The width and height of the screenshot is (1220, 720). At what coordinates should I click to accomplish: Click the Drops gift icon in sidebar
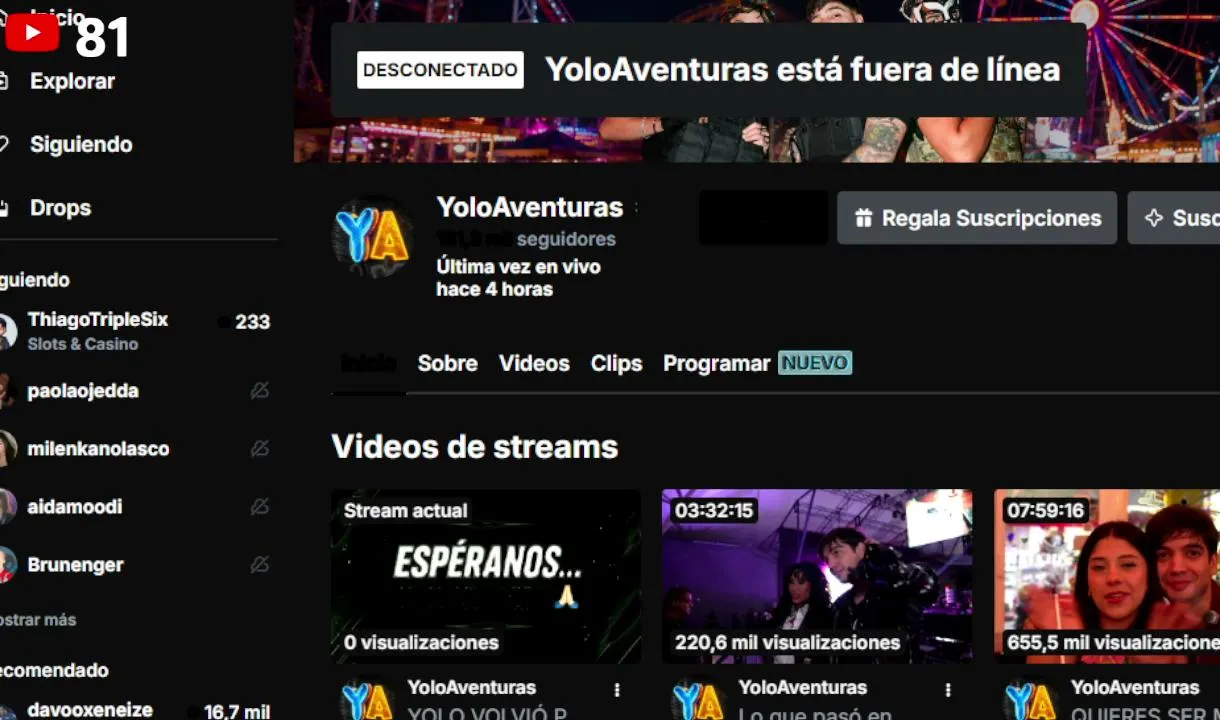(x=4, y=208)
